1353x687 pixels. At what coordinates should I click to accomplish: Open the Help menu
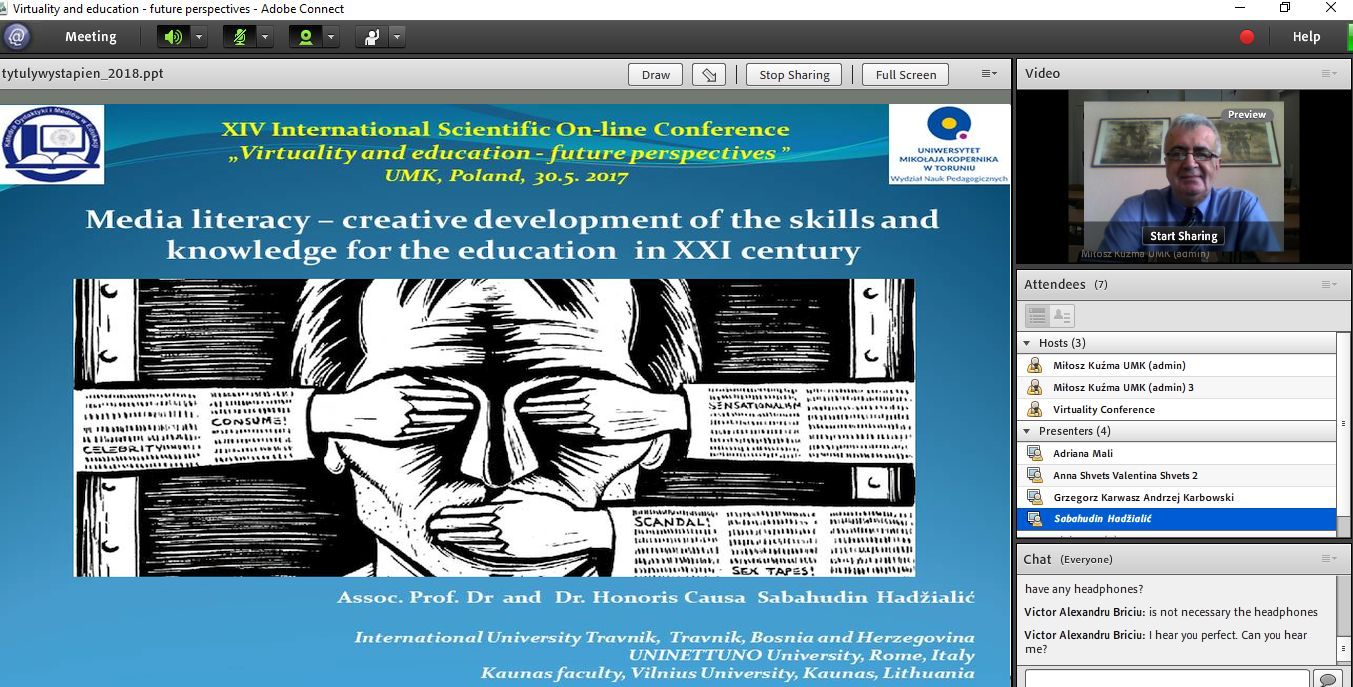click(1306, 37)
